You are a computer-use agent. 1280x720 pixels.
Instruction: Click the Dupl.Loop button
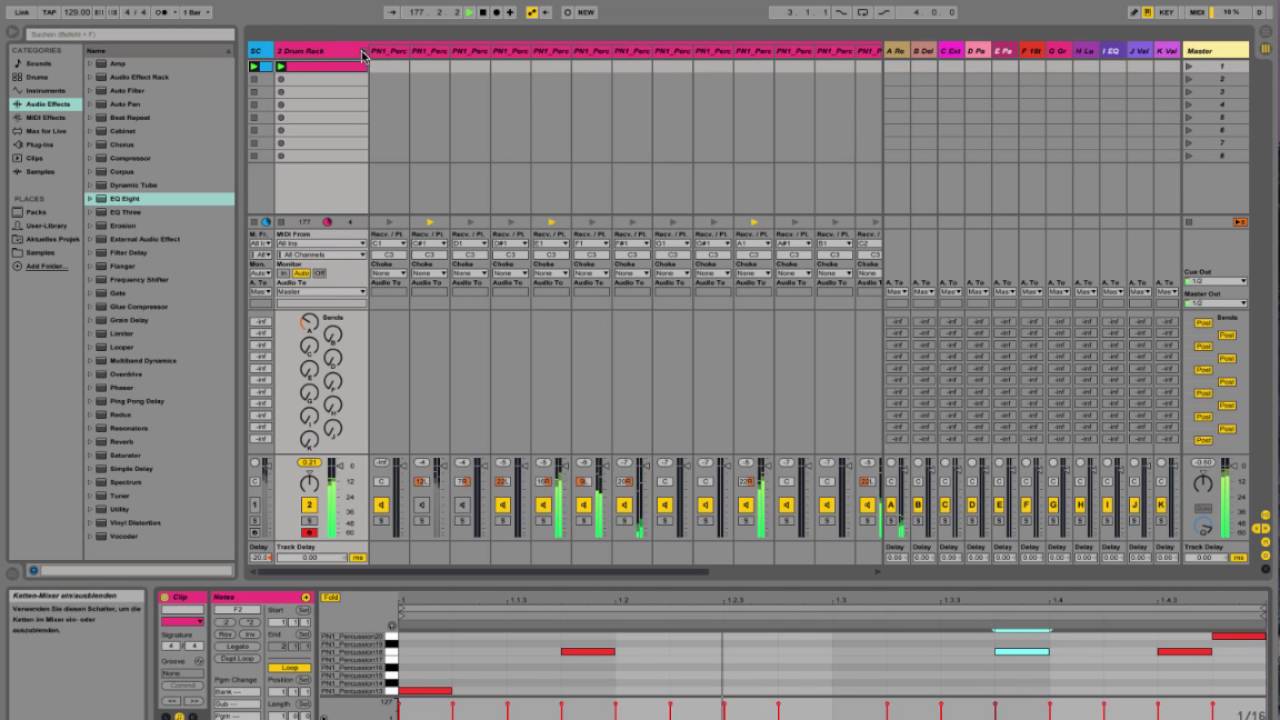pyautogui.click(x=236, y=659)
